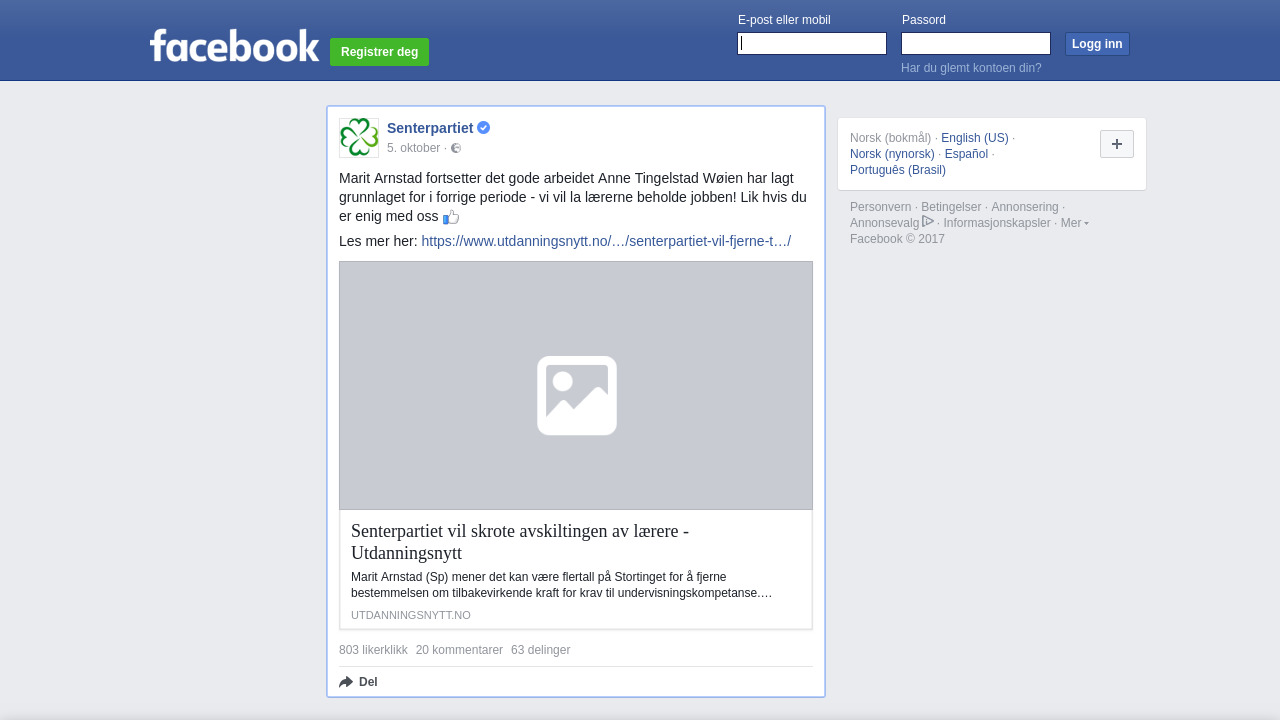1280x720 pixels.
Task: View the 803 likerklikk count
Action: [373, 650]
